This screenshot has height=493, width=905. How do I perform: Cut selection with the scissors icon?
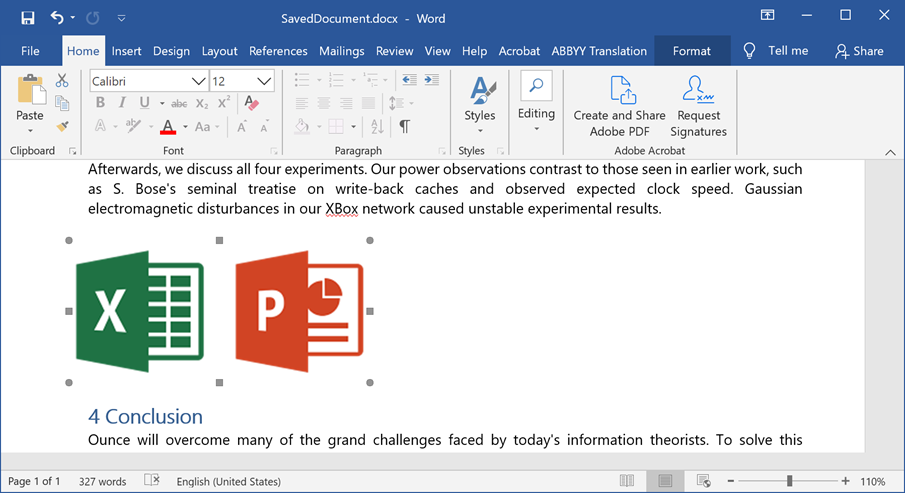click(x=62, y=80)
